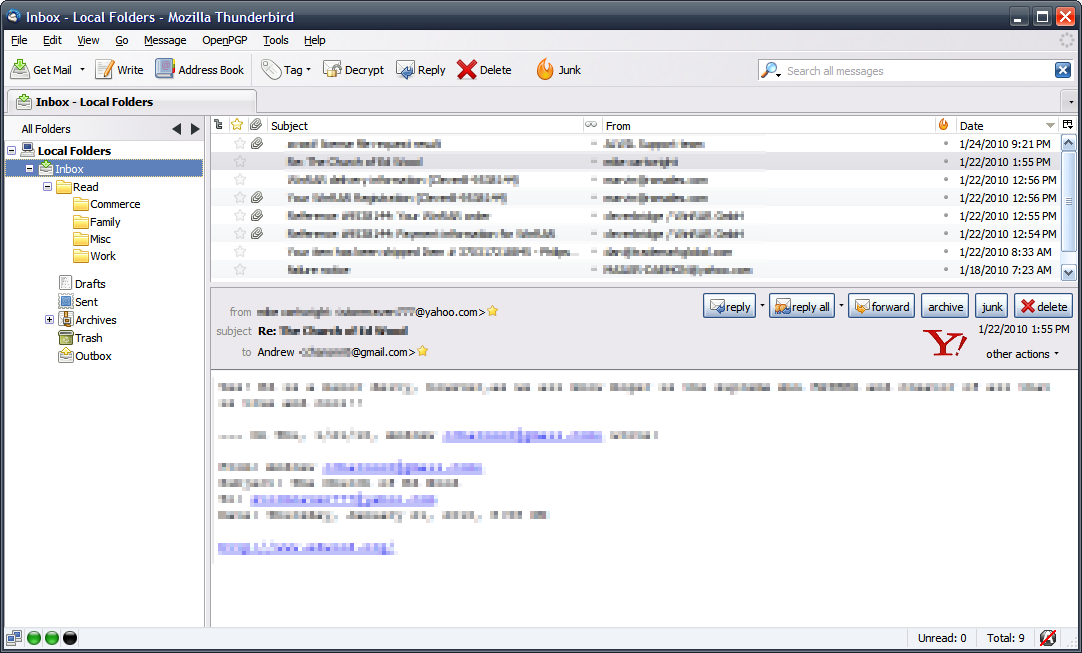Viewport: 1082px width, 653px height.
Task: Select the Work folder
Action: click(95, 256)
